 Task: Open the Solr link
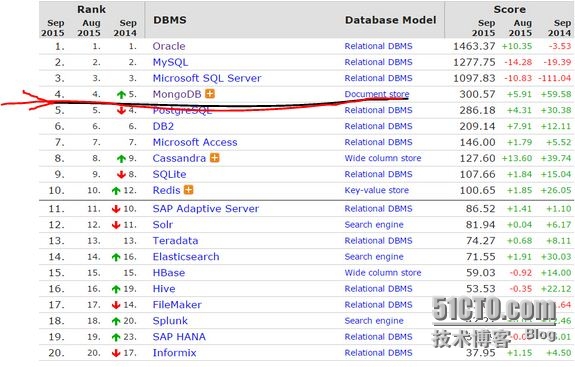pyautogui.click(x=163, y=224)
